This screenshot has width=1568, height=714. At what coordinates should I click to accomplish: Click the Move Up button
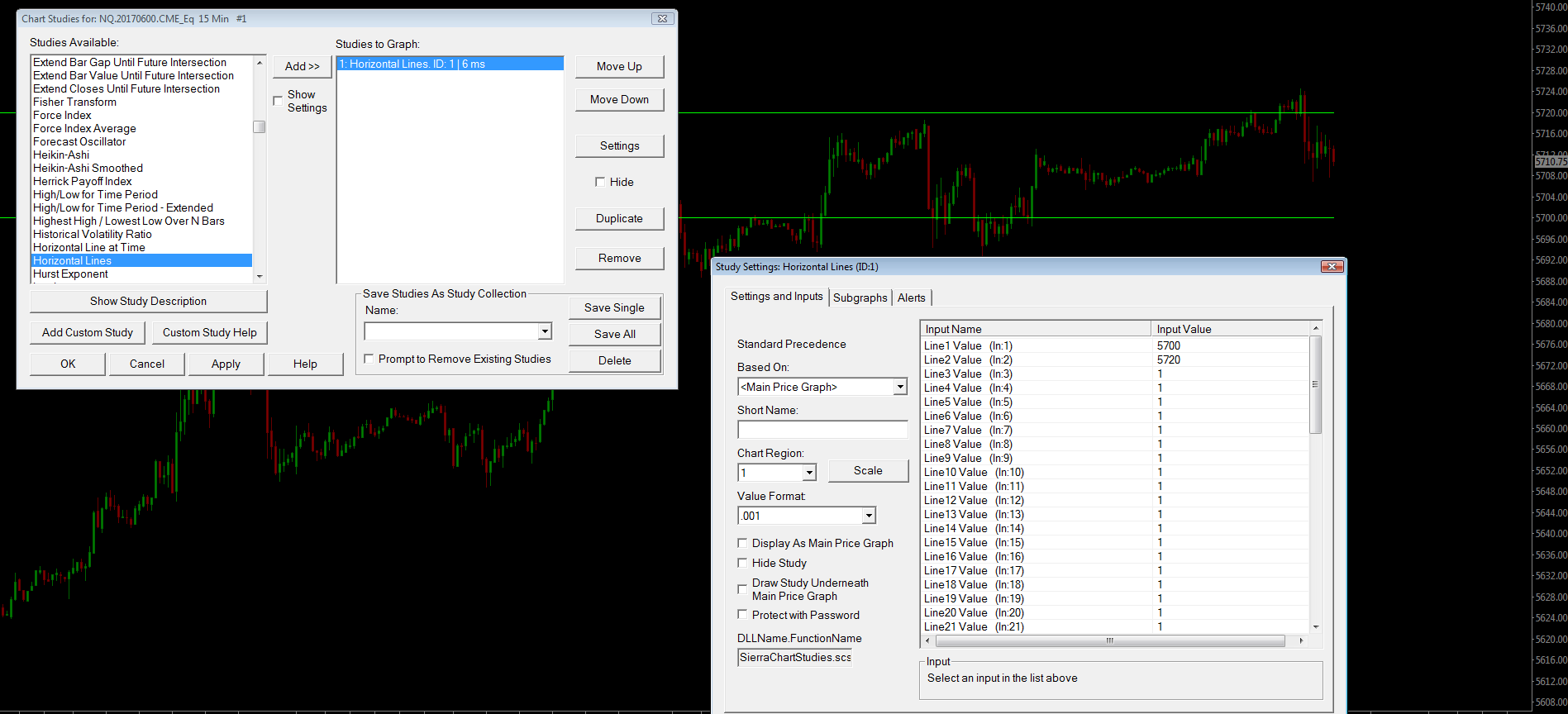[x=619, y=66]
